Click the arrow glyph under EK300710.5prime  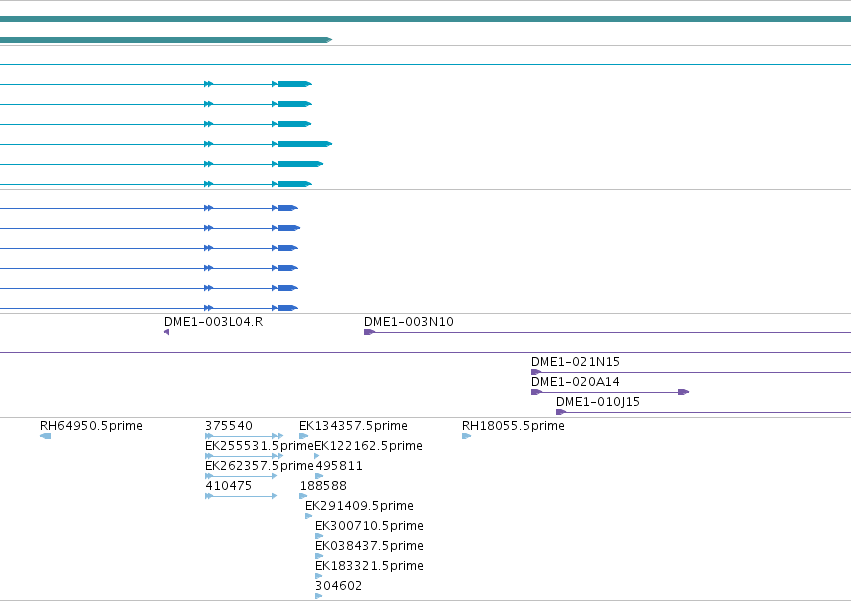319,536
